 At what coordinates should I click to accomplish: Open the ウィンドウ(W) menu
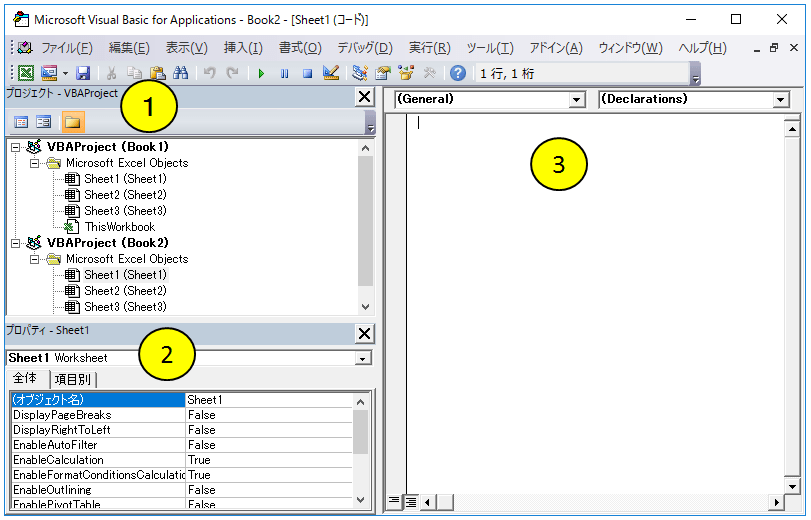click(630, 48)
